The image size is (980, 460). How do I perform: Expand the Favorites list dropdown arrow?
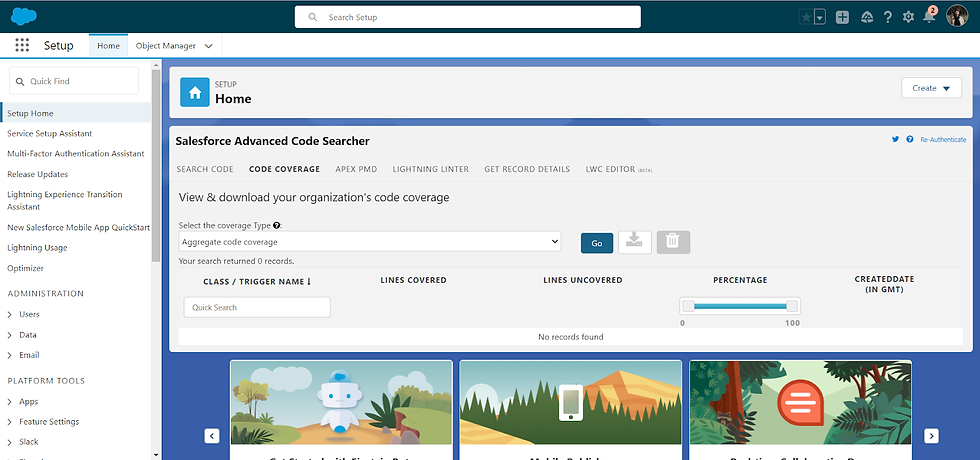point(820,18)
